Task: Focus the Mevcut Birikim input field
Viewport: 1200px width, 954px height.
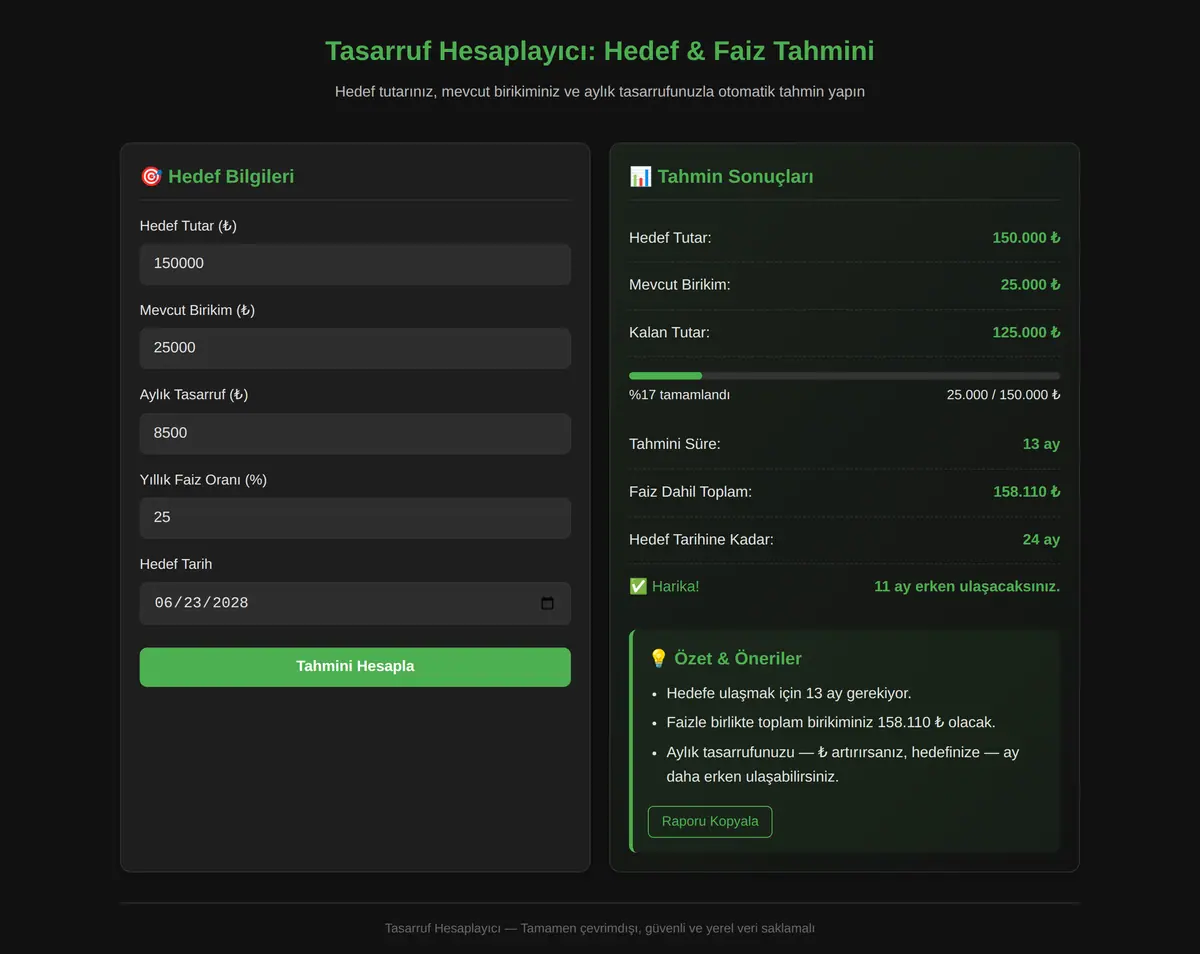Action: [x=355, y=348]
